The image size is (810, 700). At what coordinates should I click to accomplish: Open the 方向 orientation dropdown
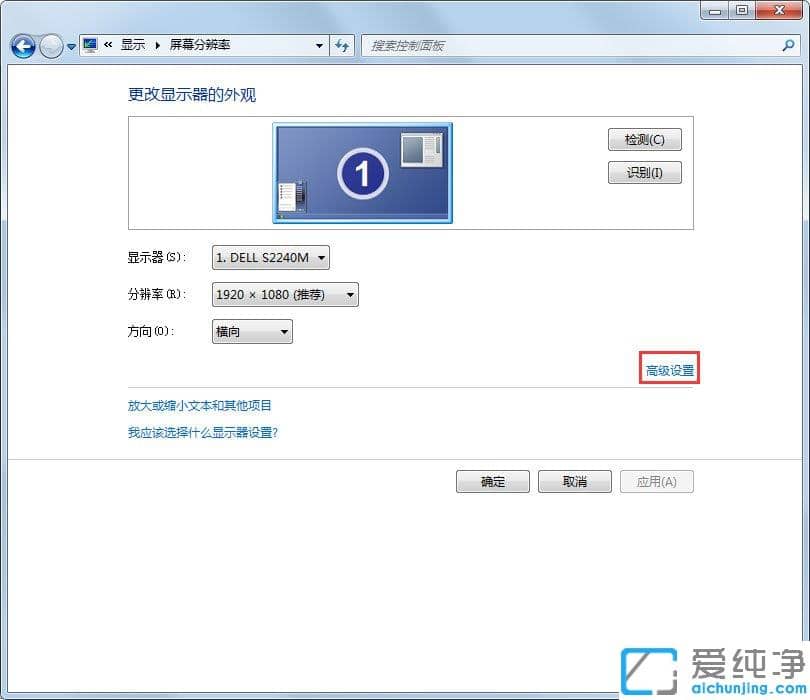[284, 331]
